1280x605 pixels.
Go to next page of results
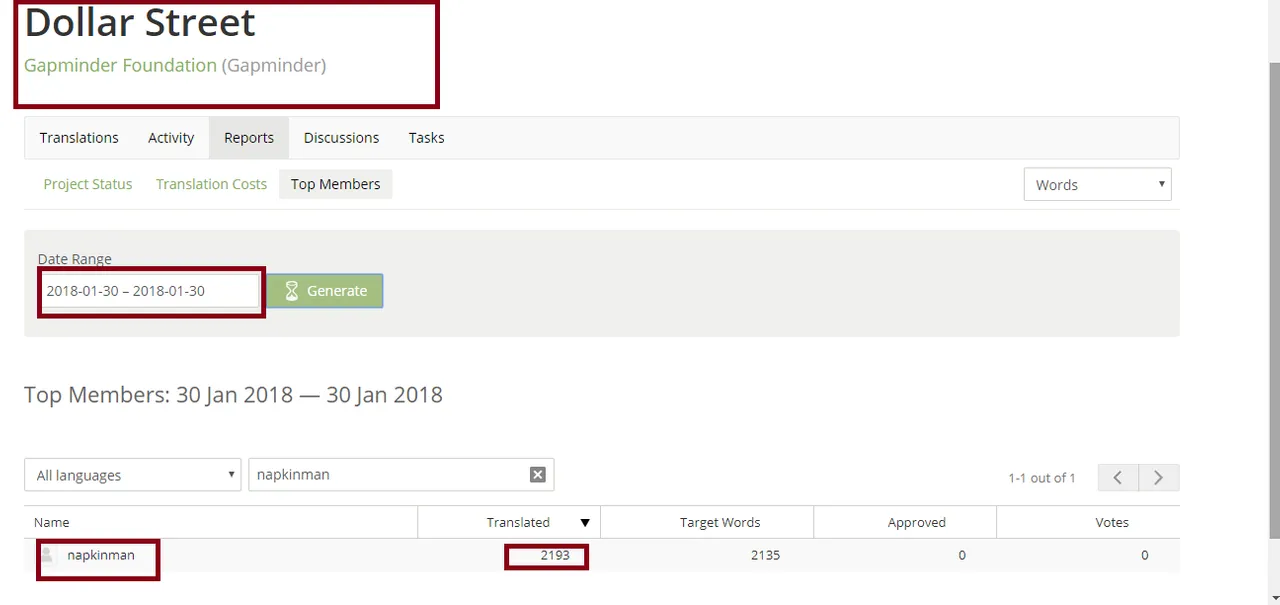click(x=1158, y=478)
